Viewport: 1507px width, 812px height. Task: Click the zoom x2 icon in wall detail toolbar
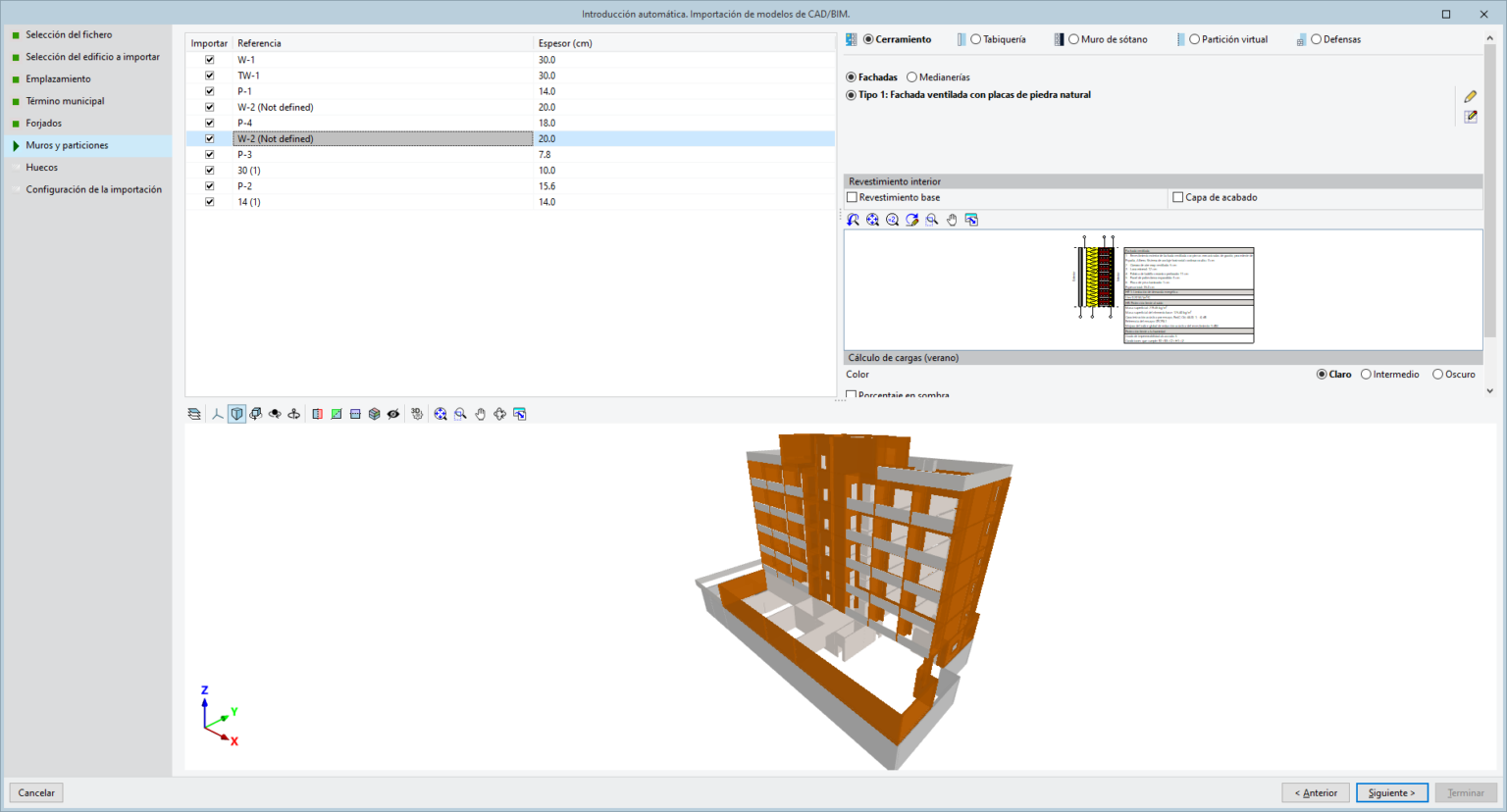click(891, 219)
